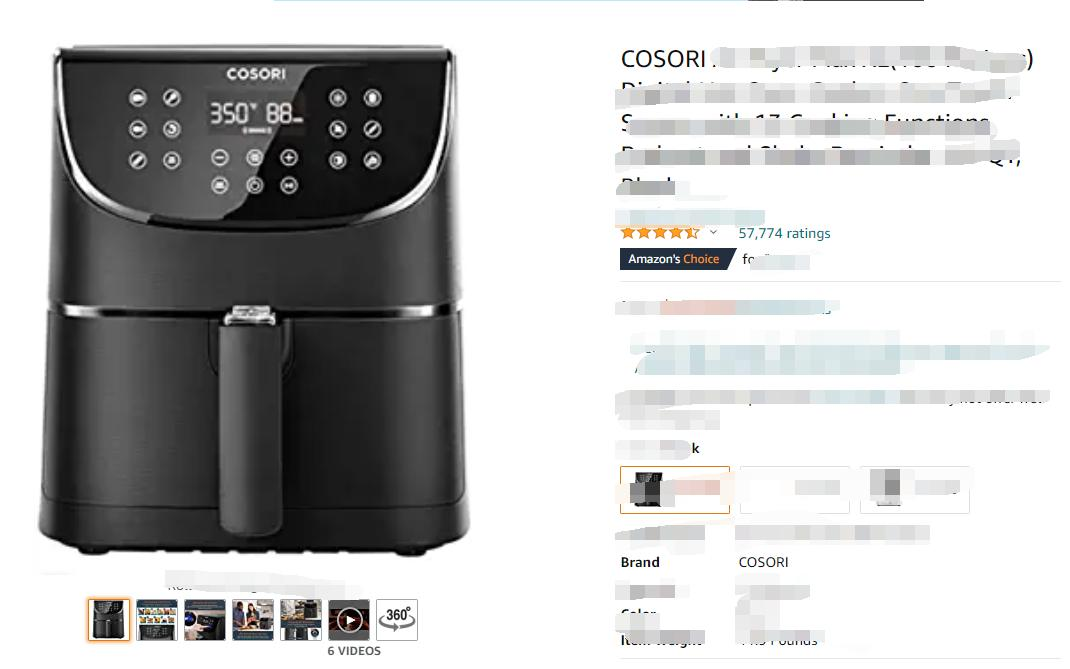The width and height of the screenshot is (1070, 669).
Task: Show the finger touching display thumbnail
Action: (205, 620)
